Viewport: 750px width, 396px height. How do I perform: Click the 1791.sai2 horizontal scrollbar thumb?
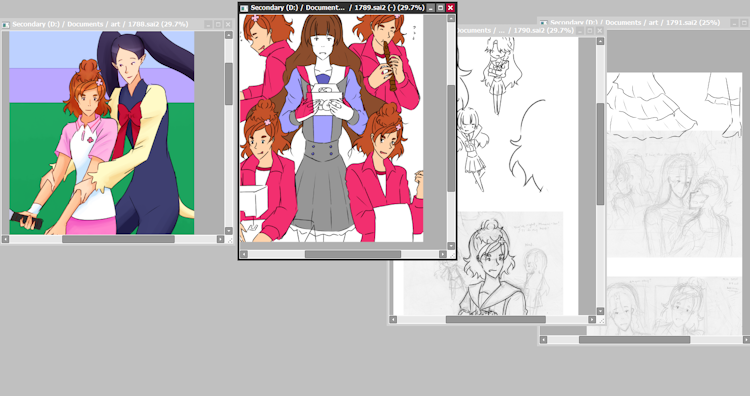click(634, 340)
